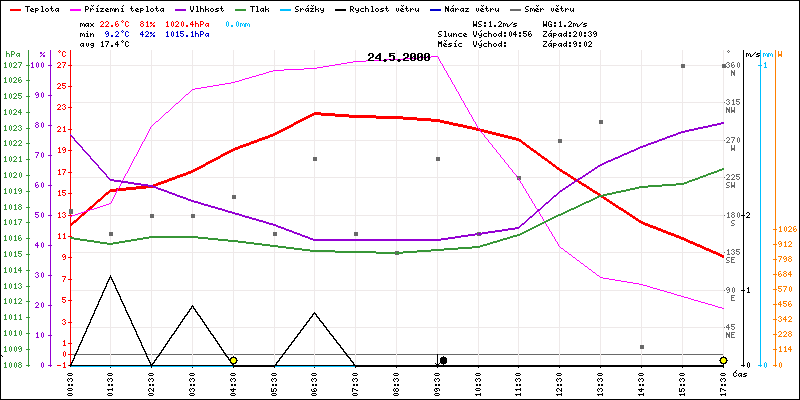Viewport: 800px width, 400px height.
Task: Click the NW wind direction axis label
Action: (732, 110)
